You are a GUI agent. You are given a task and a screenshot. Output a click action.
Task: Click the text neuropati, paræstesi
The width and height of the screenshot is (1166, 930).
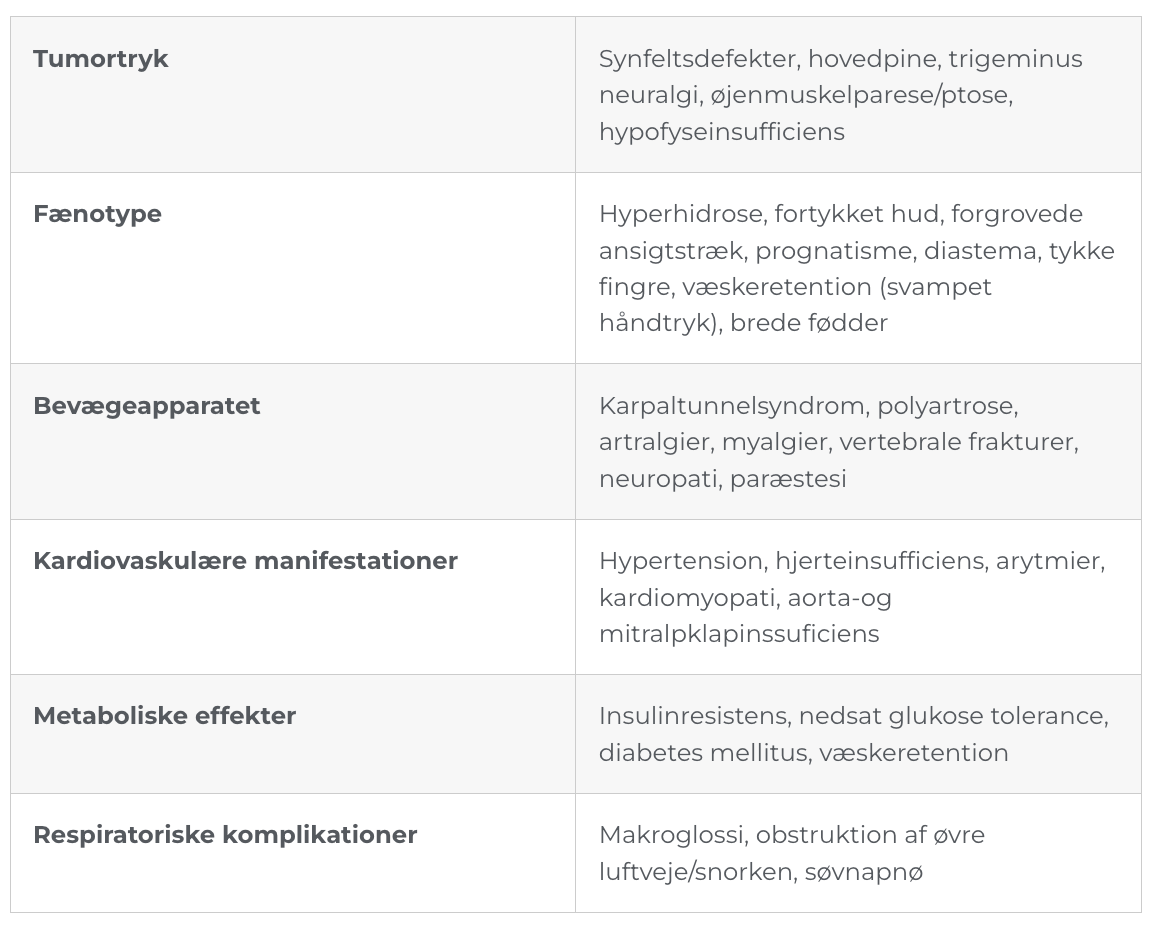click(722, 479)
